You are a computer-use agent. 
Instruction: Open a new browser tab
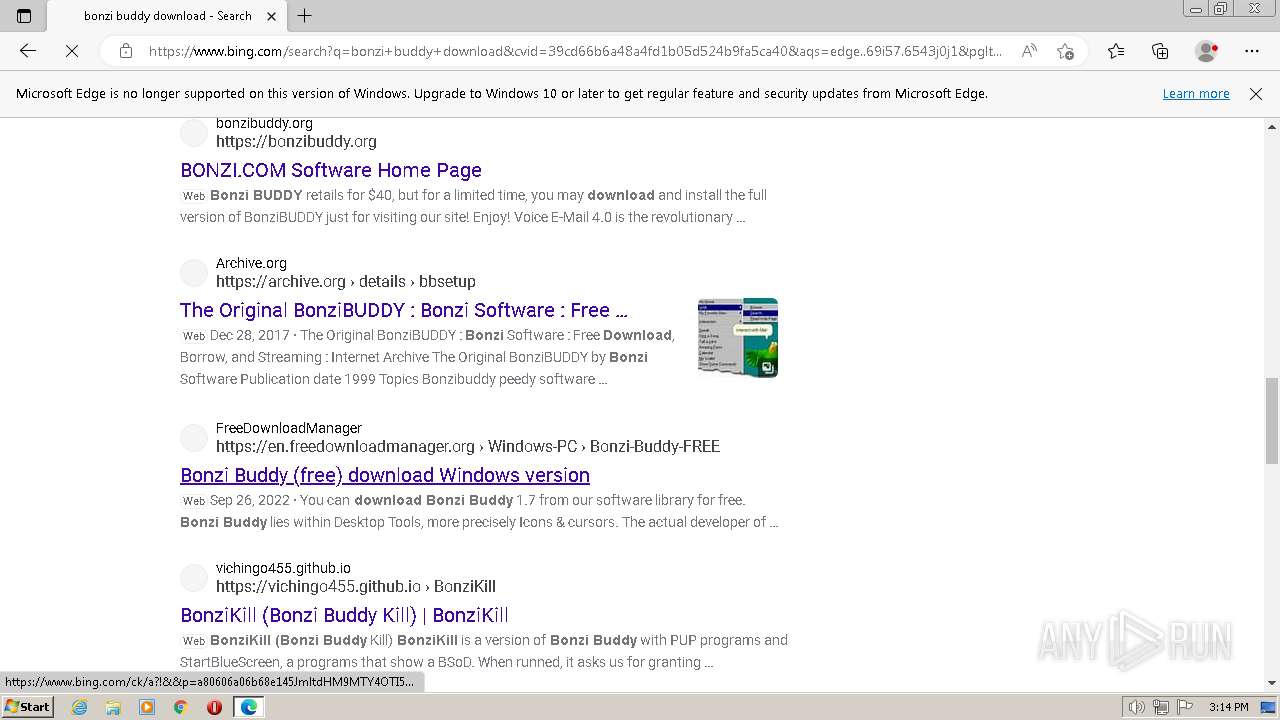coord(305,16)
